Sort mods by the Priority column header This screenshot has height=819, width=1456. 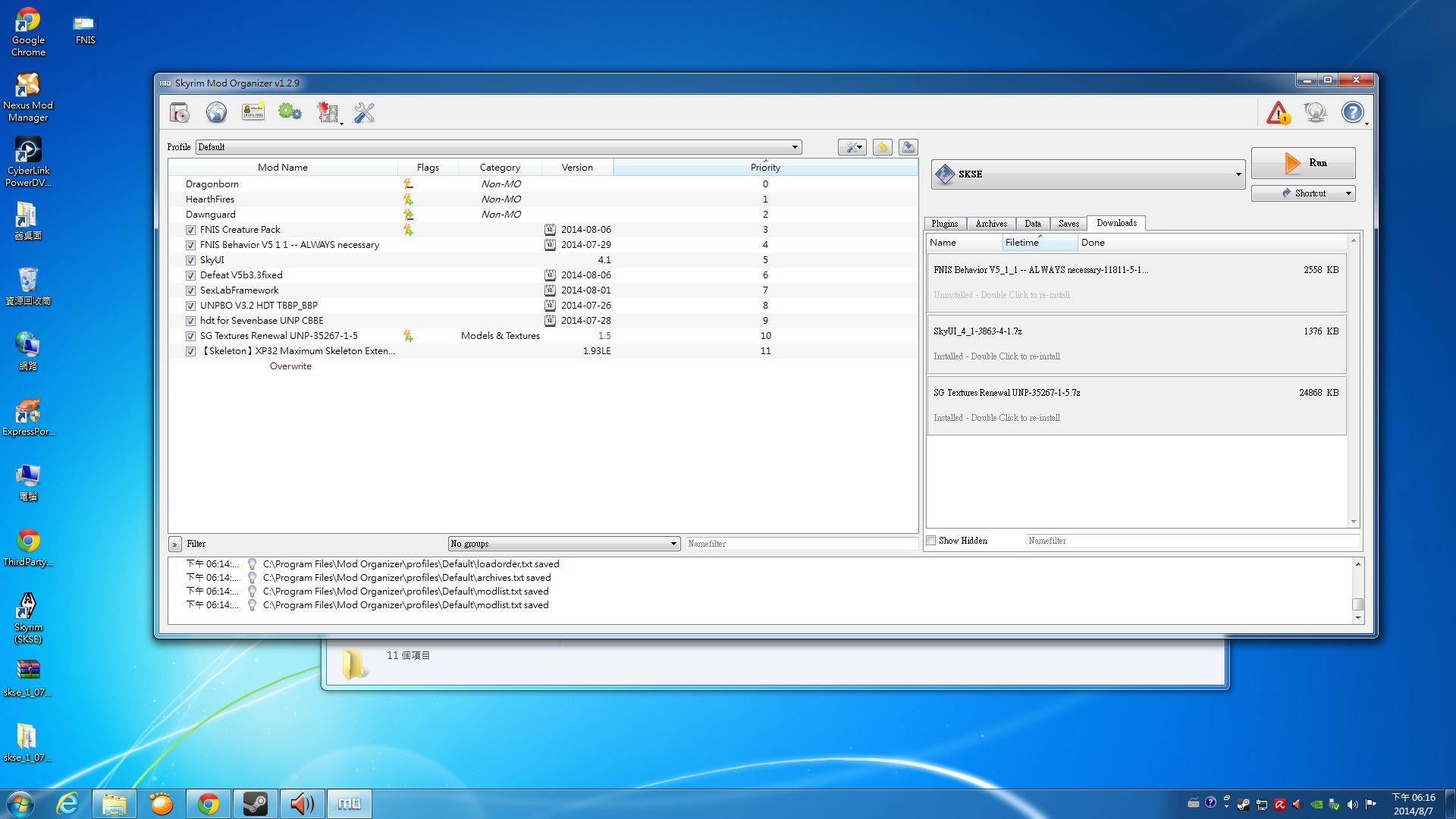point(765,168)
